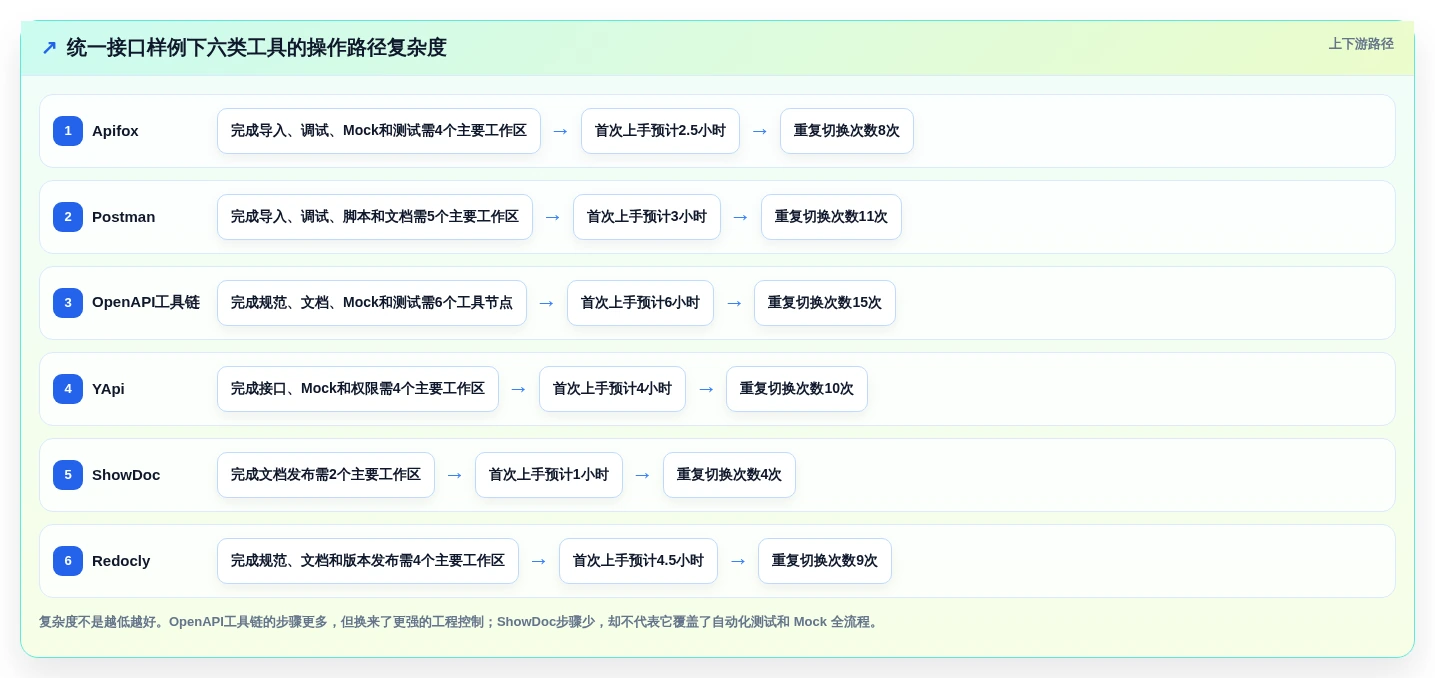Click the number 6 badge for Redocly
1435x678 pixels.
coord(68,561)
